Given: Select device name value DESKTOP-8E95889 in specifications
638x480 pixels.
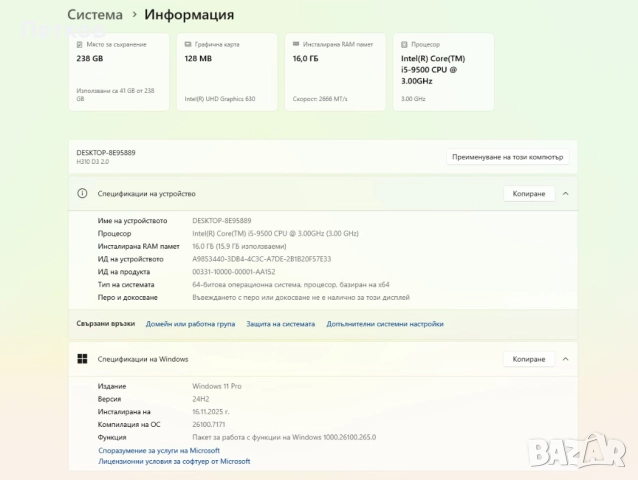Looking at the screenshot, I should (222, 220).
